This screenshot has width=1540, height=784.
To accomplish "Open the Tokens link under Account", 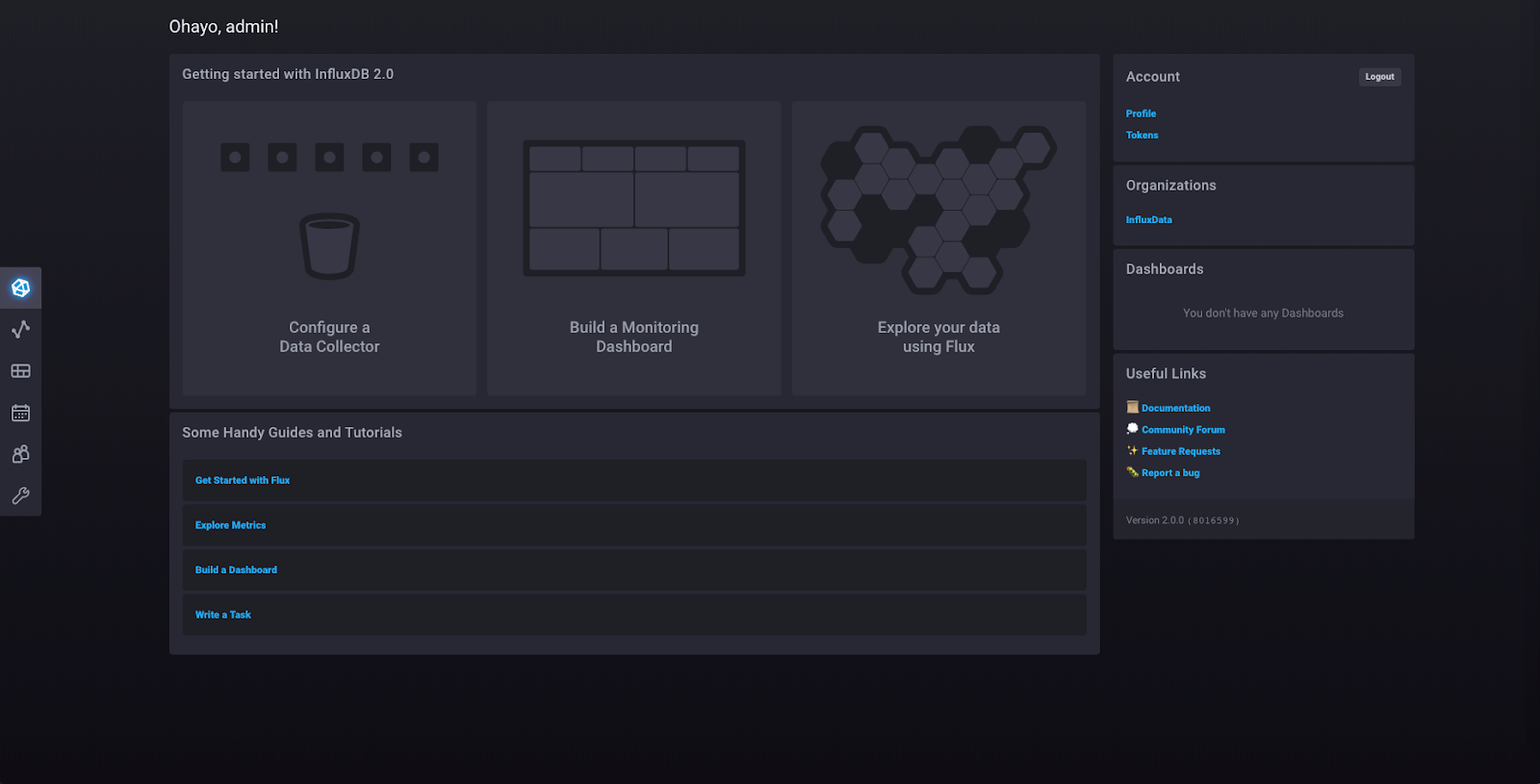I will [x=1142, y=136].
